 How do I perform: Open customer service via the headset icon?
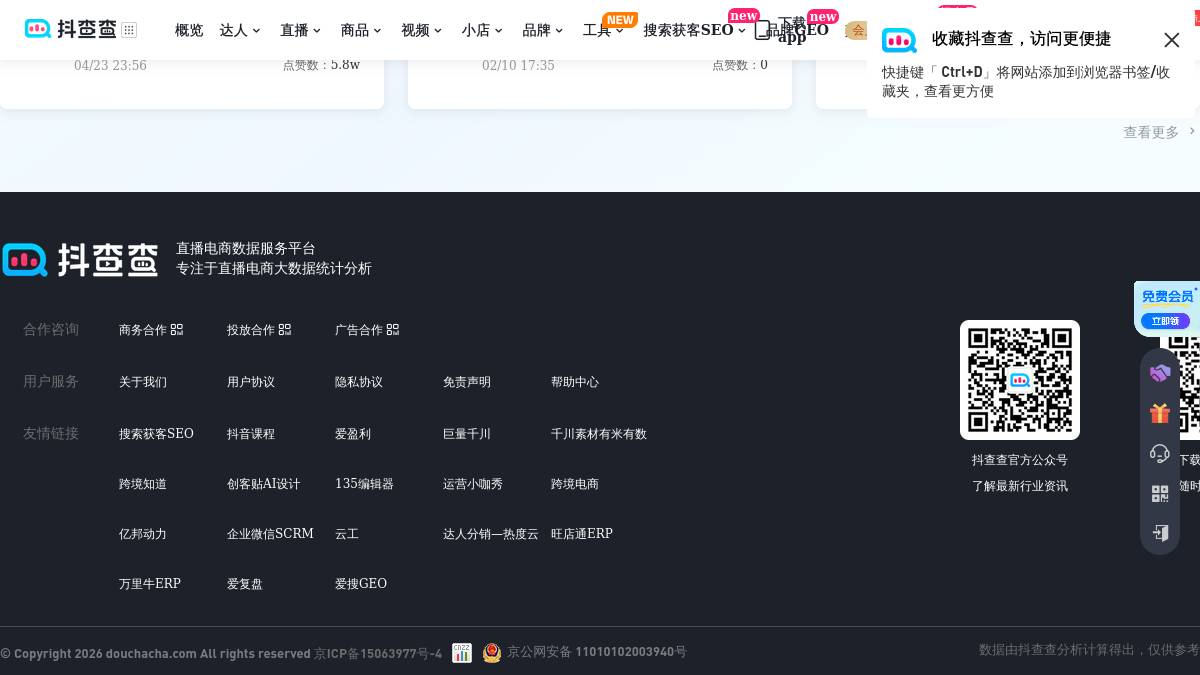point(1160,453)
